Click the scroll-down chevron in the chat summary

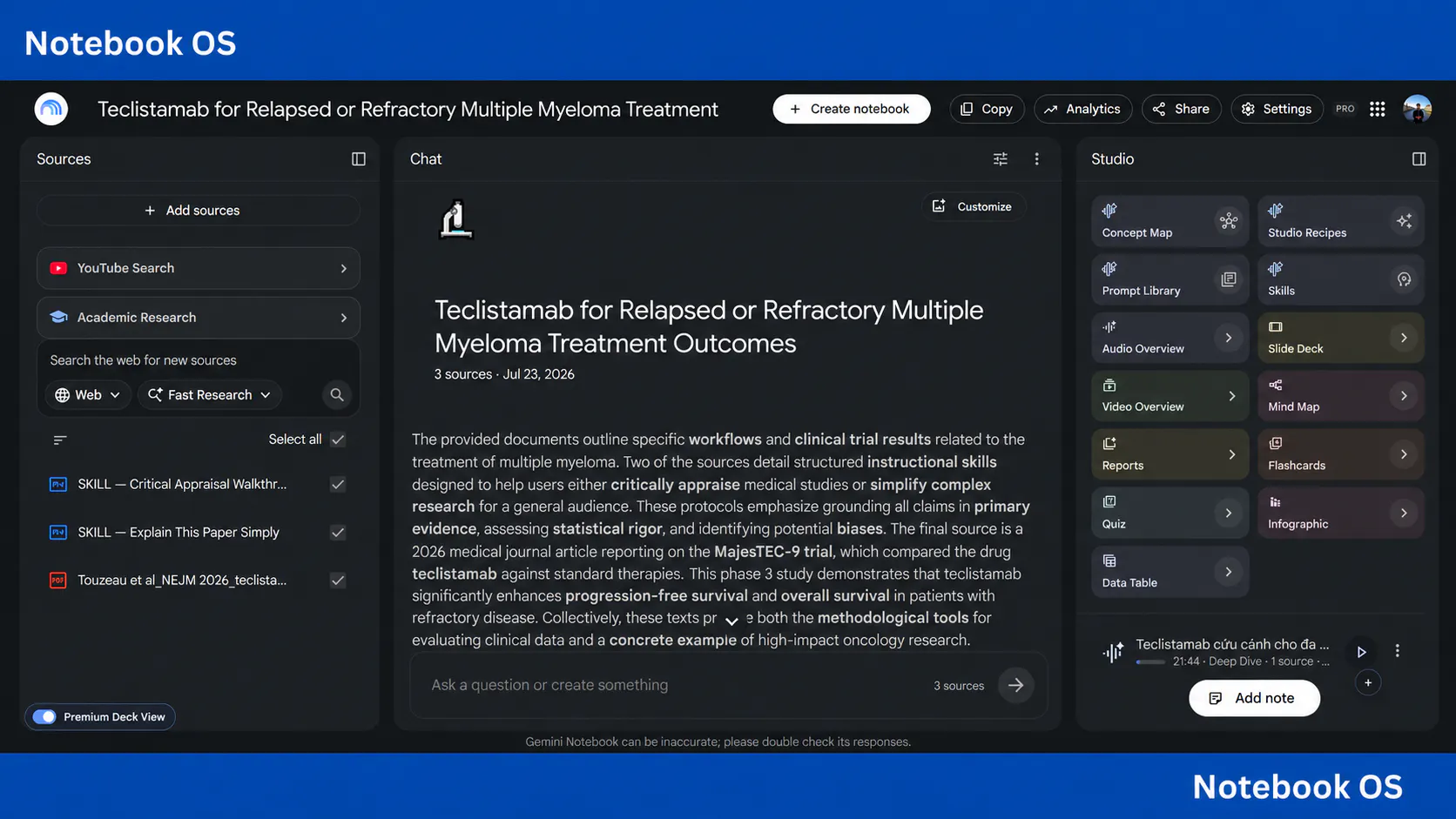(731, 621)
